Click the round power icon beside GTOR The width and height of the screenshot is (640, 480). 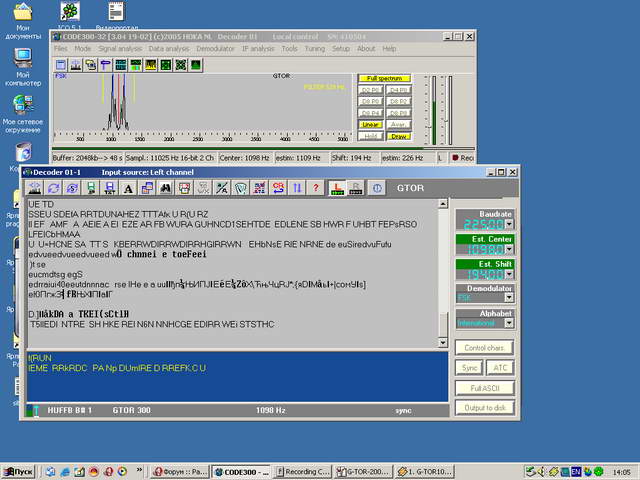pyautogui.click(x=377, y=187)
